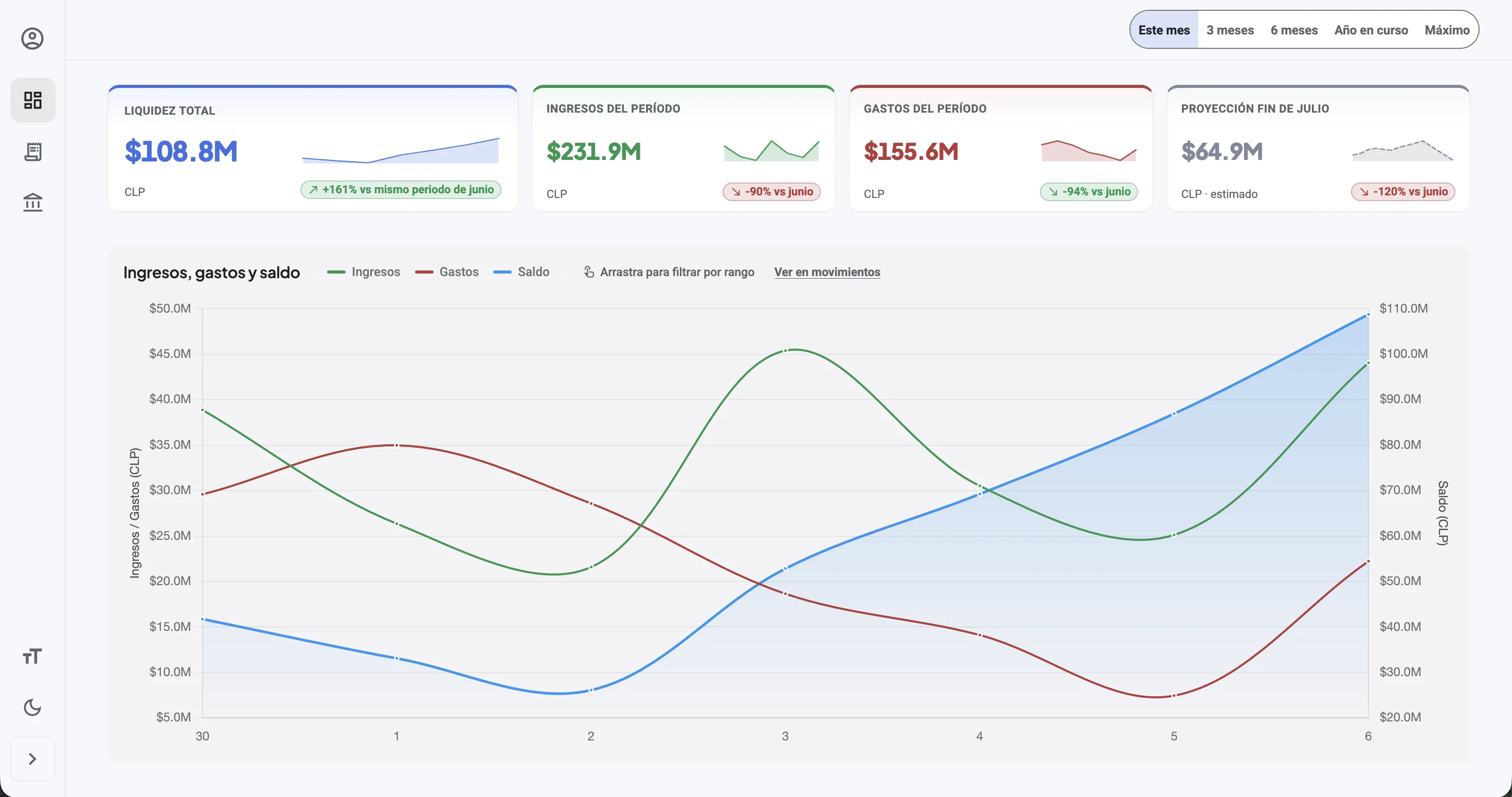The width and height of the screenshot is (1512, 797).
Task: Click the Liquidez Total card
Action: [x=313, y=149]
